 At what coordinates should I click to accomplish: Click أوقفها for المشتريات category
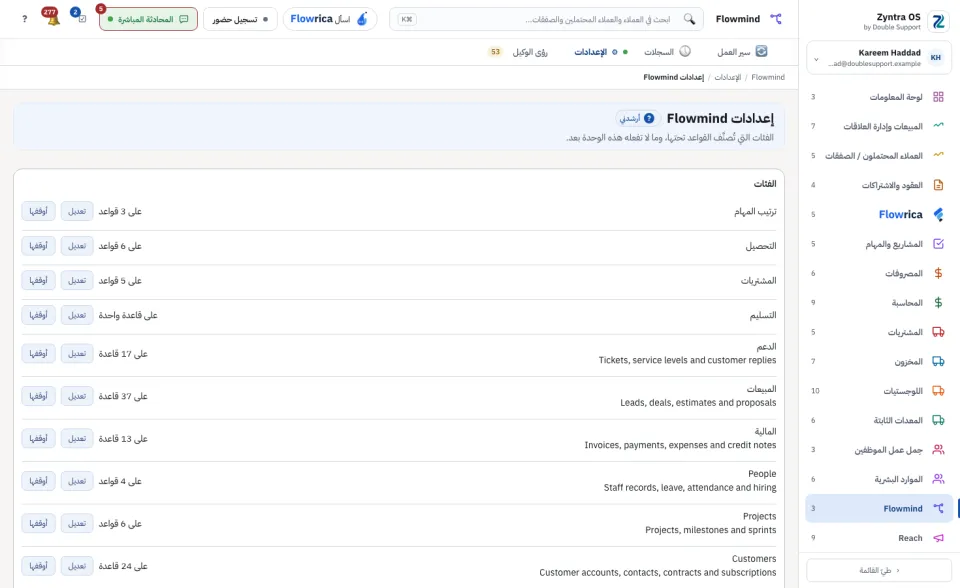coord(39,281)
